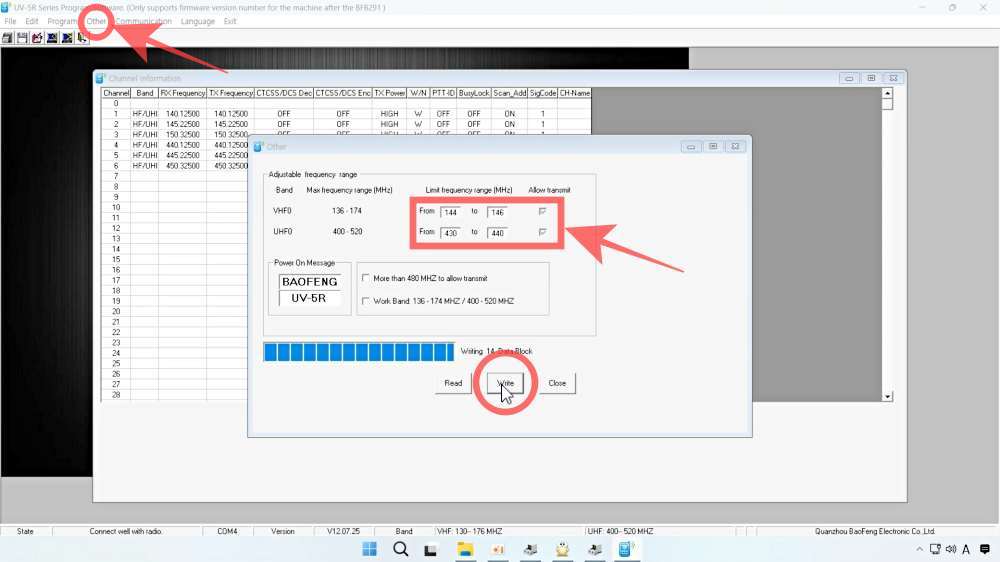Click the Open file toolbar icon
The image size is (1000, 562).
(x=7, y=38)
